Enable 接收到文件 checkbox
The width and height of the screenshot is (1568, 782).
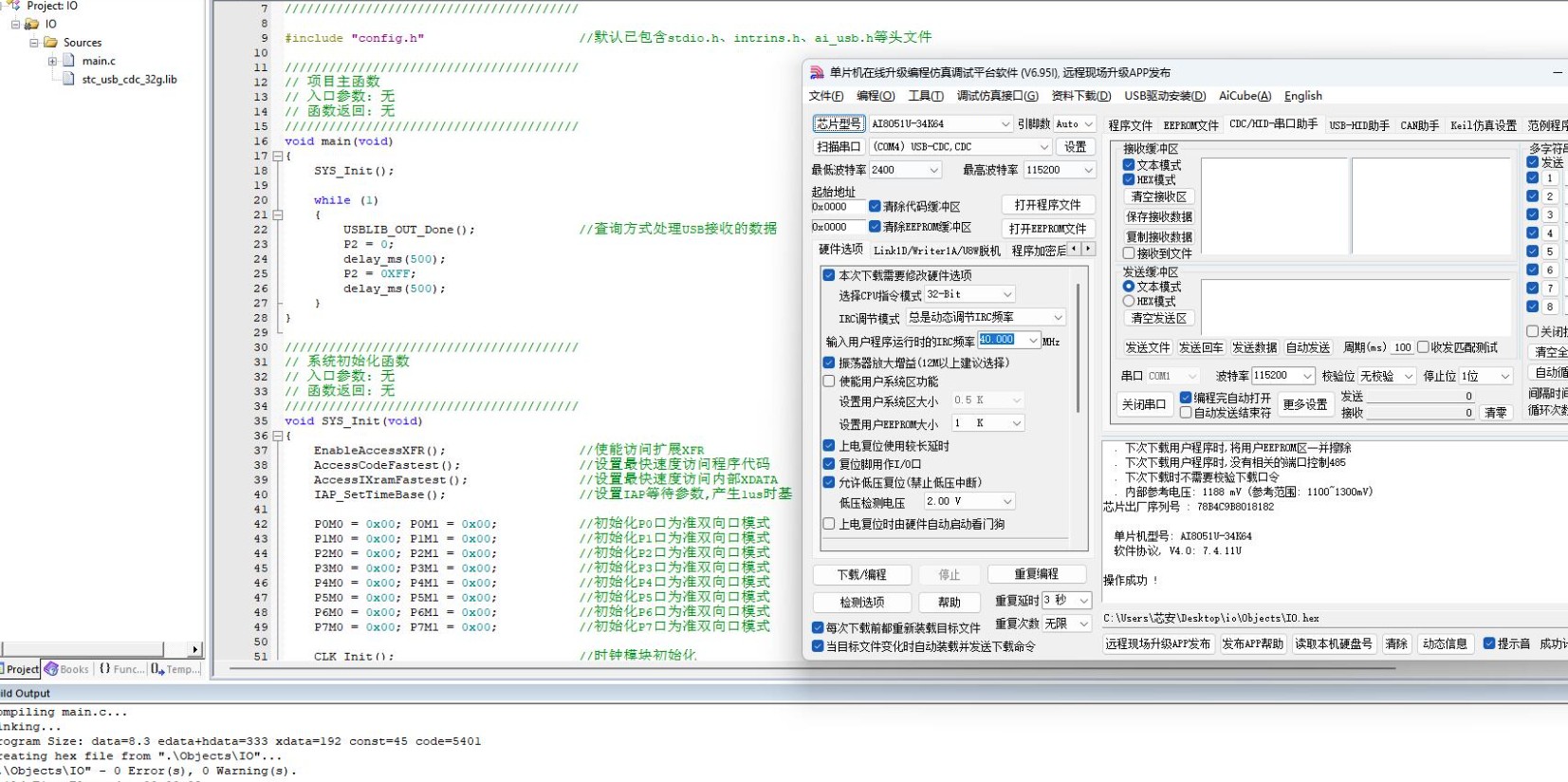coord(1129,253)
